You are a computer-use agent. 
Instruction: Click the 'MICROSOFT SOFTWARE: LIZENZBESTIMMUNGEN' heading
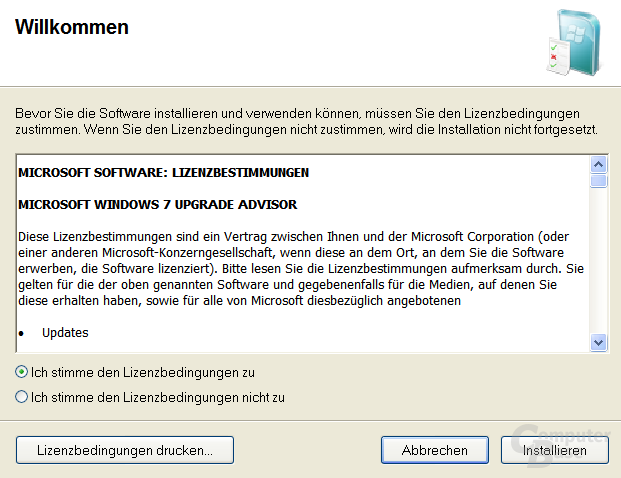point(163,173)
